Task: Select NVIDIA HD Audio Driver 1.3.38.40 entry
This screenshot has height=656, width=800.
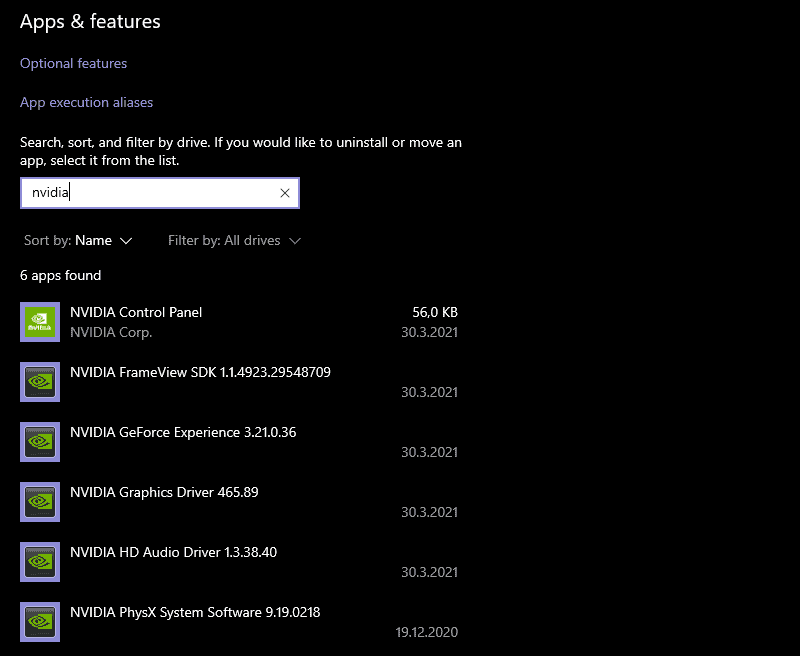Action: tap(173, 552)
